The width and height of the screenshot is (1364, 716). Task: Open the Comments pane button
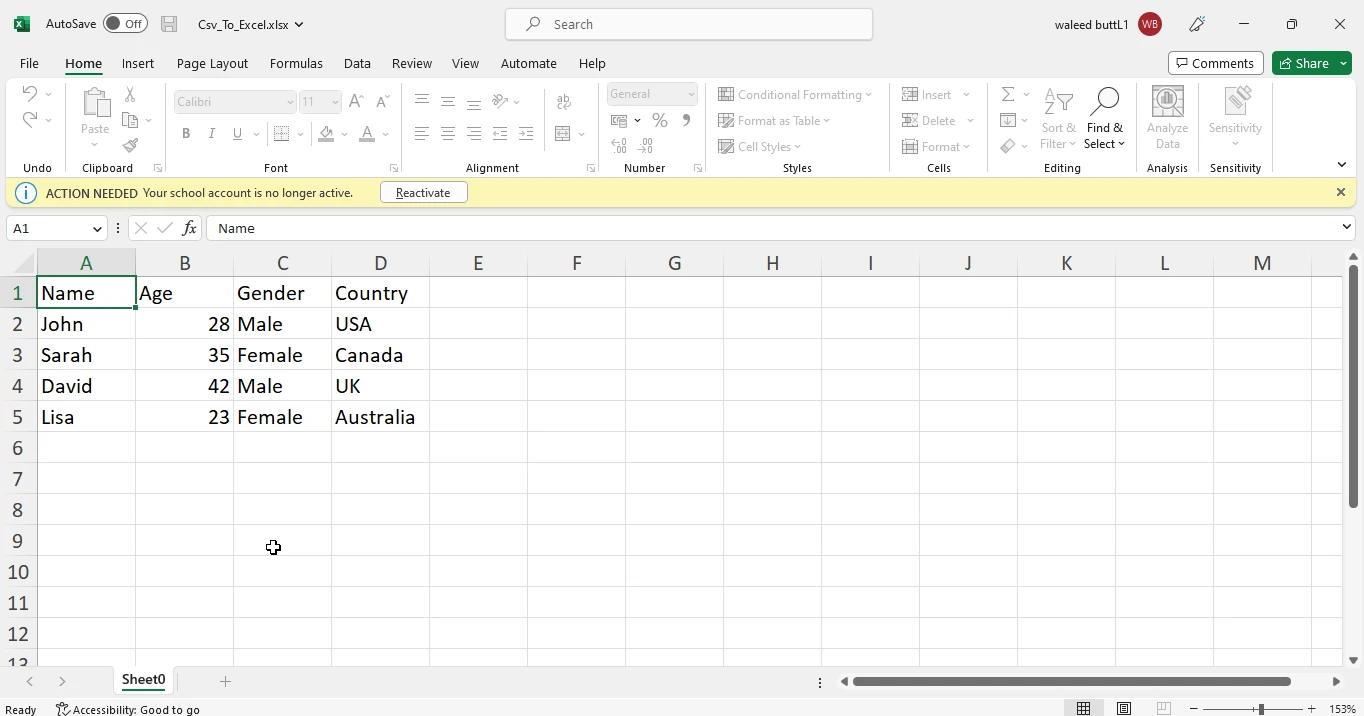(x=1215, y=63)
